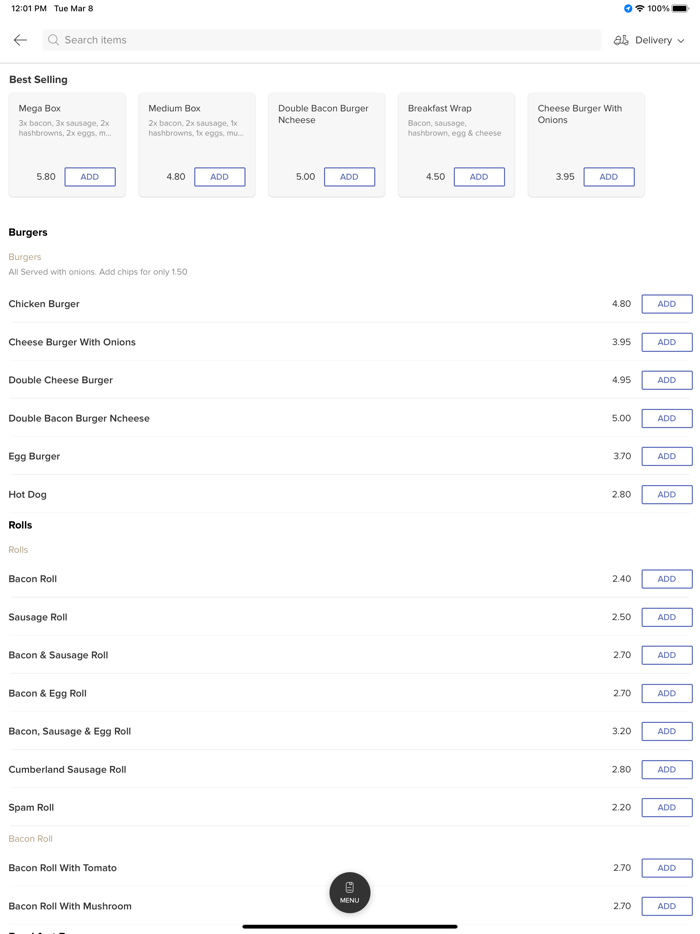Viewport: 700px width, 934px height.
Task: Click the search magnifier icon
Action: (54, 40)
